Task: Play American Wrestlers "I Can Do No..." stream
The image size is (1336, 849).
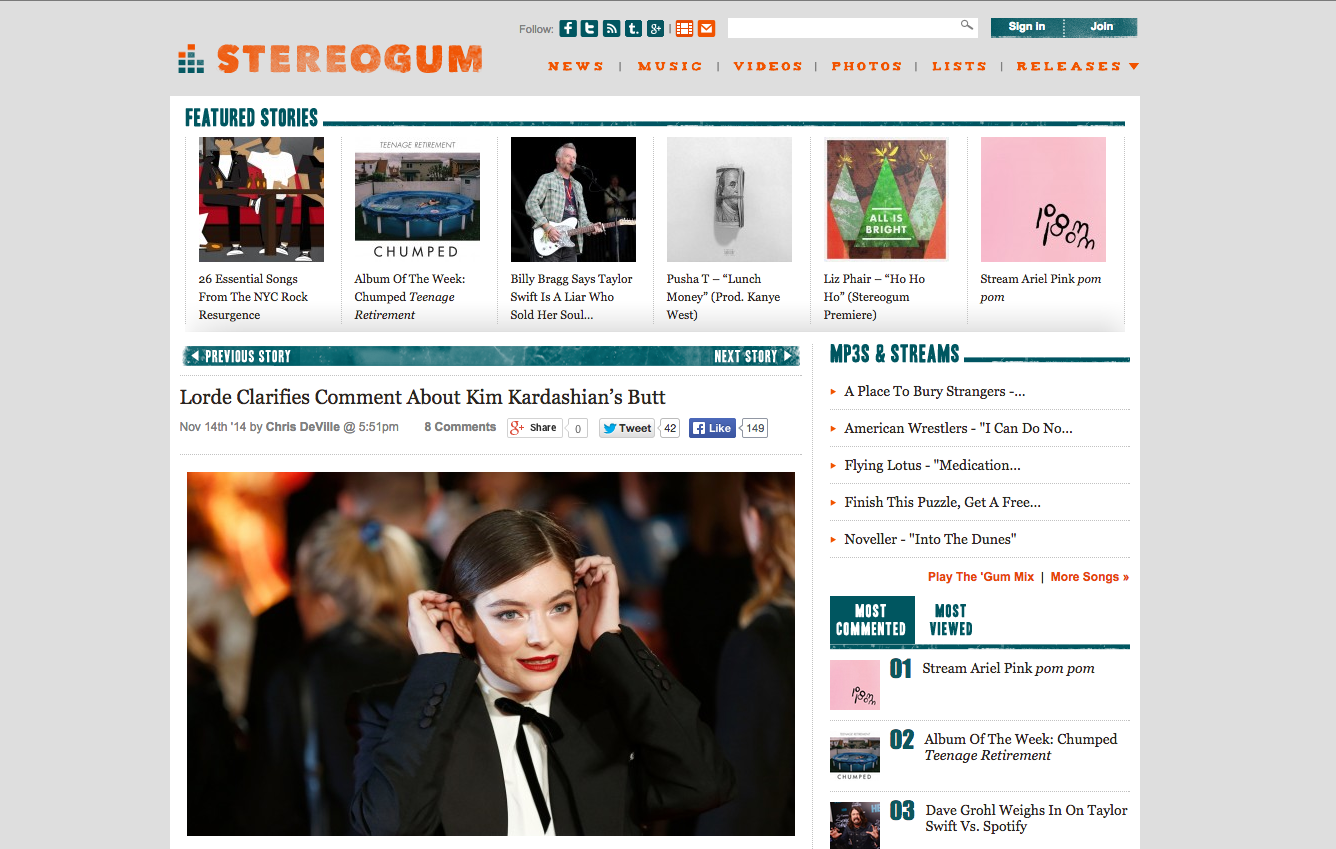Action: click(958, 428)
